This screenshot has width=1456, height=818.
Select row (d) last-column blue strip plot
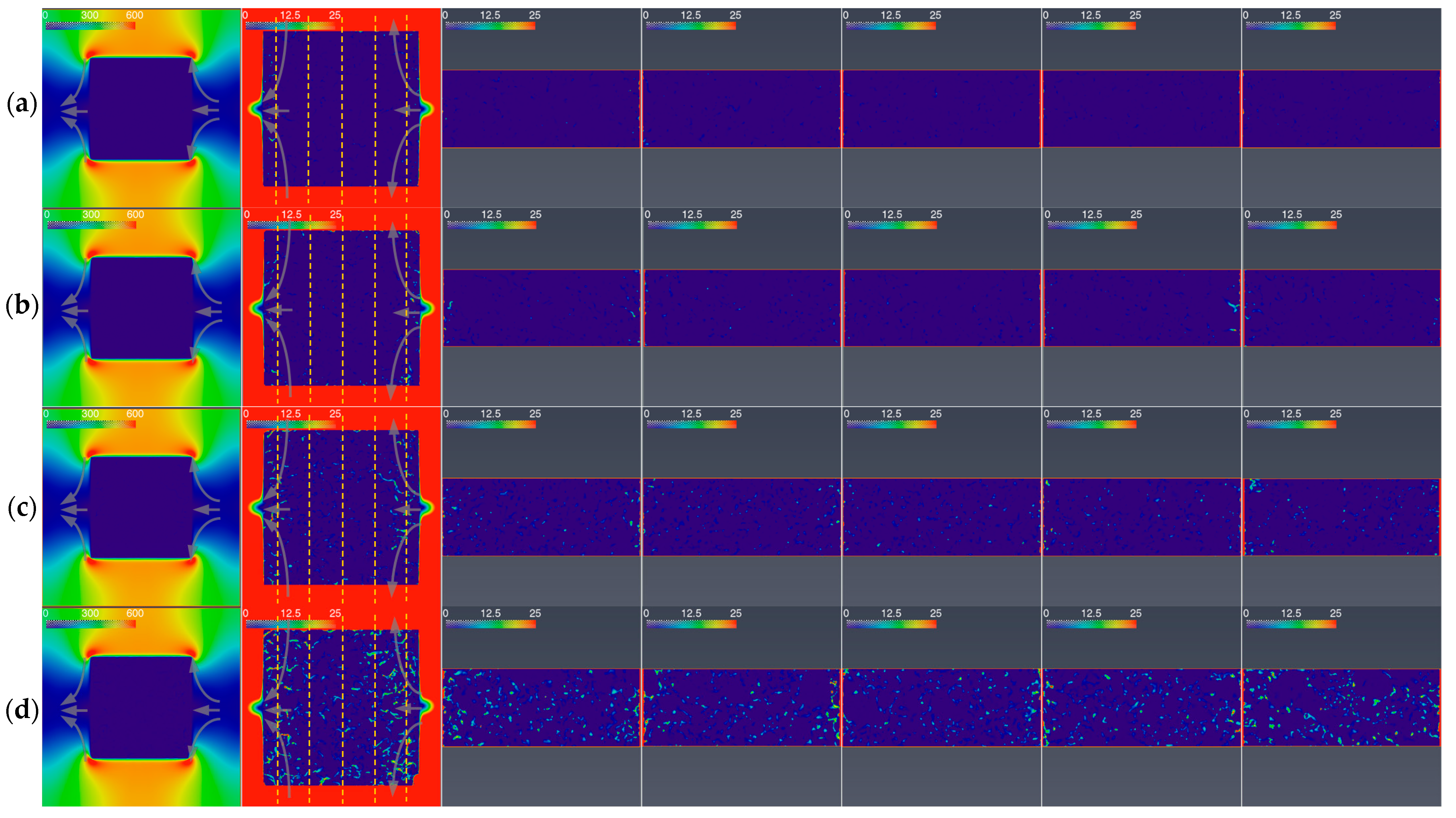click(x=1341, y=707)
